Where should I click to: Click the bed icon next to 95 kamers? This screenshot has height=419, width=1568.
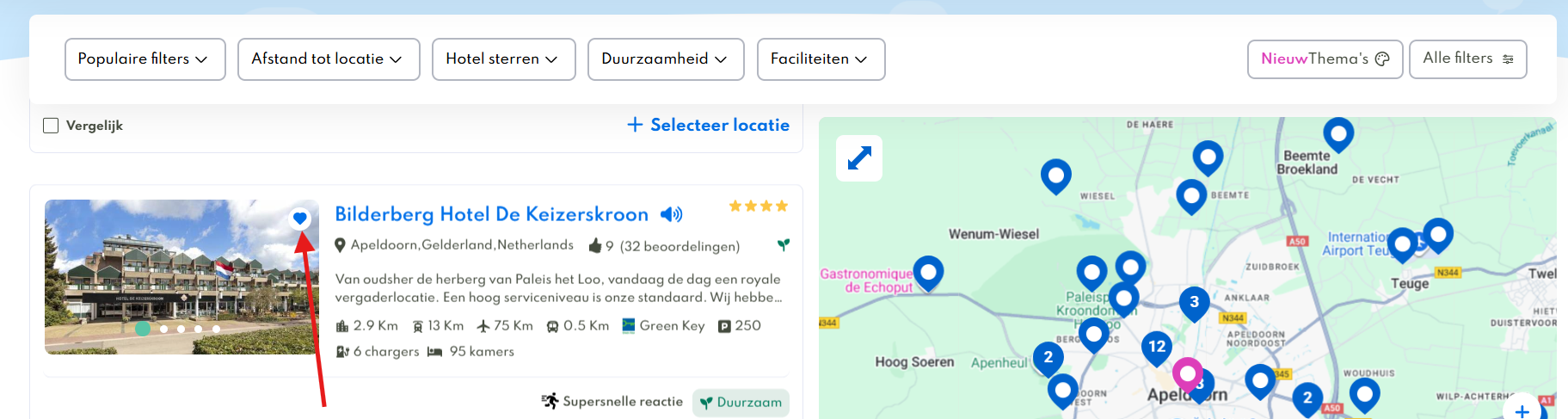434,352
